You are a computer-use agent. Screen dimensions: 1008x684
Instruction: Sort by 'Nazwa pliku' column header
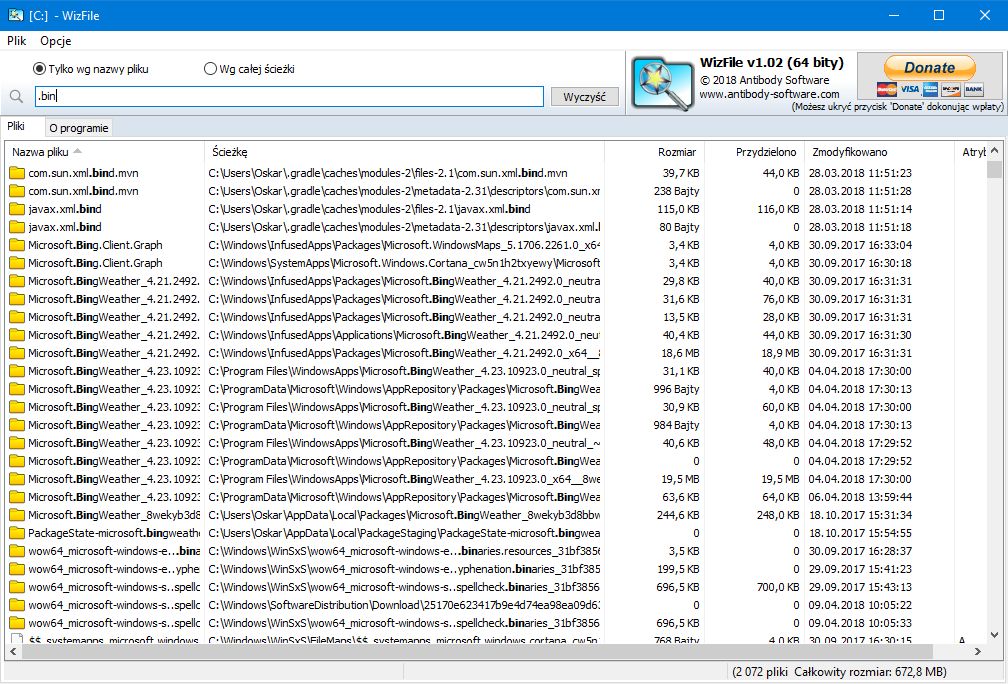click(x=104, y=152)
